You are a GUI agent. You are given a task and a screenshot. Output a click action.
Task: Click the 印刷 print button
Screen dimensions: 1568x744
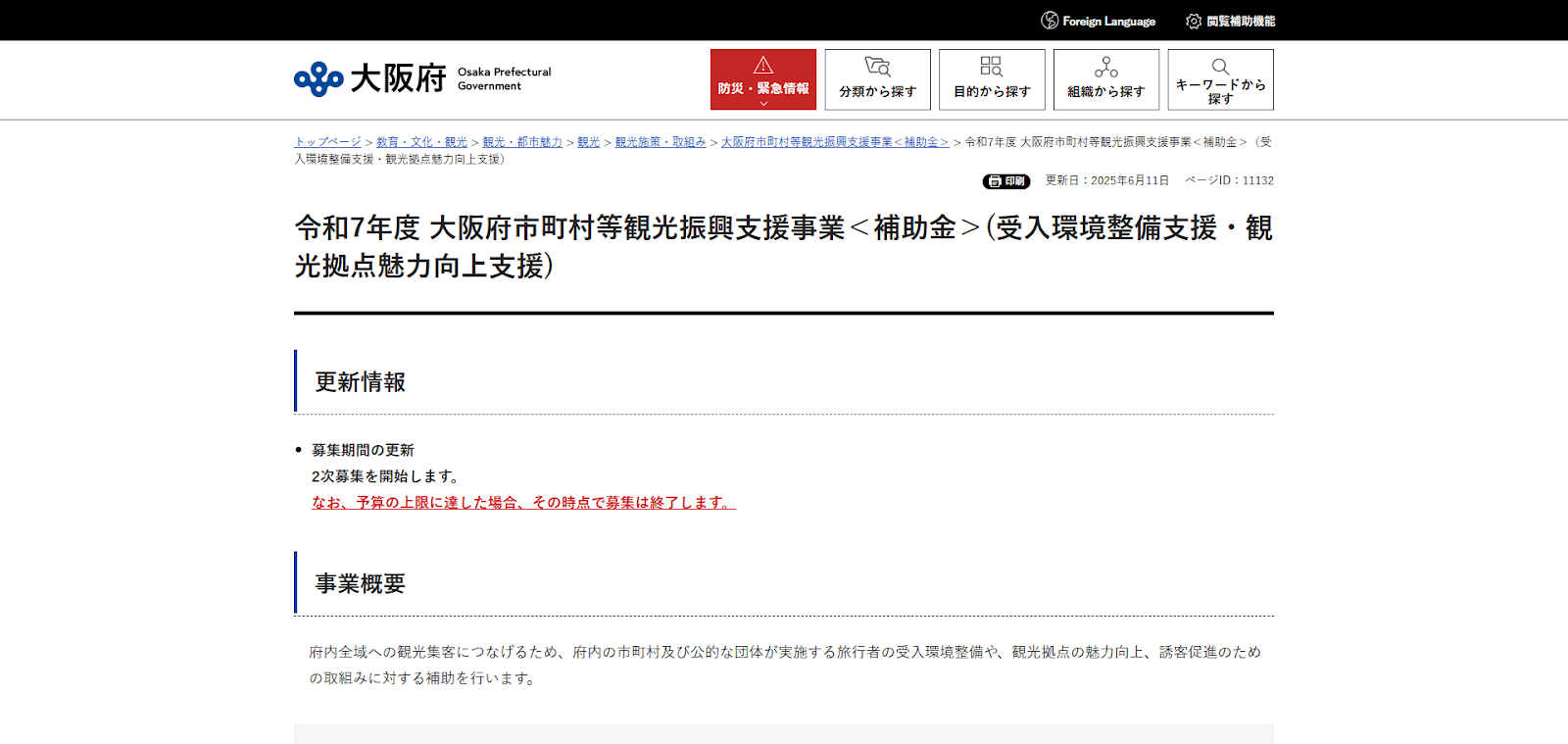1006,181
